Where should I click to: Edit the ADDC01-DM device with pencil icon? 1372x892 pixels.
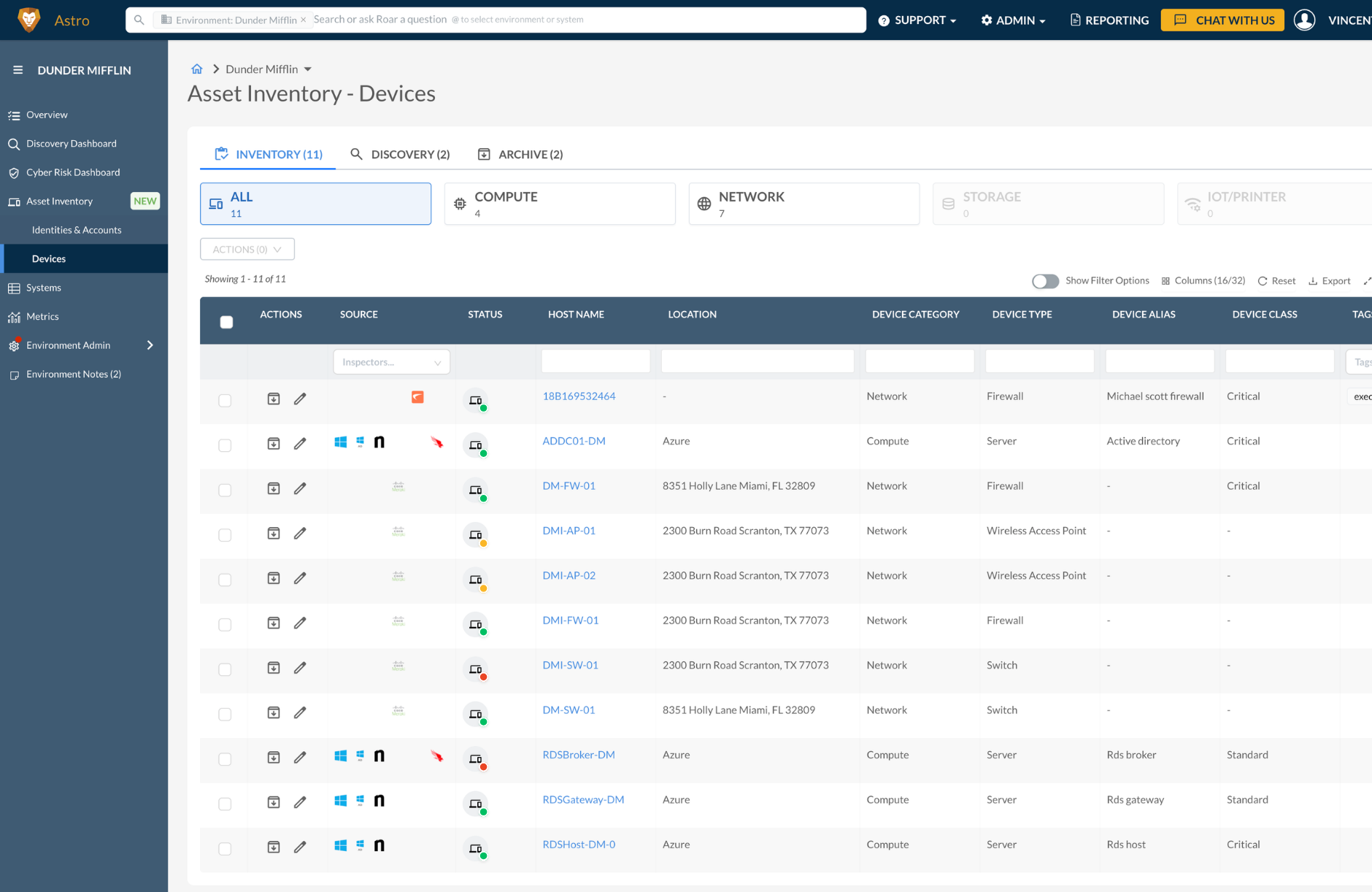300,443
